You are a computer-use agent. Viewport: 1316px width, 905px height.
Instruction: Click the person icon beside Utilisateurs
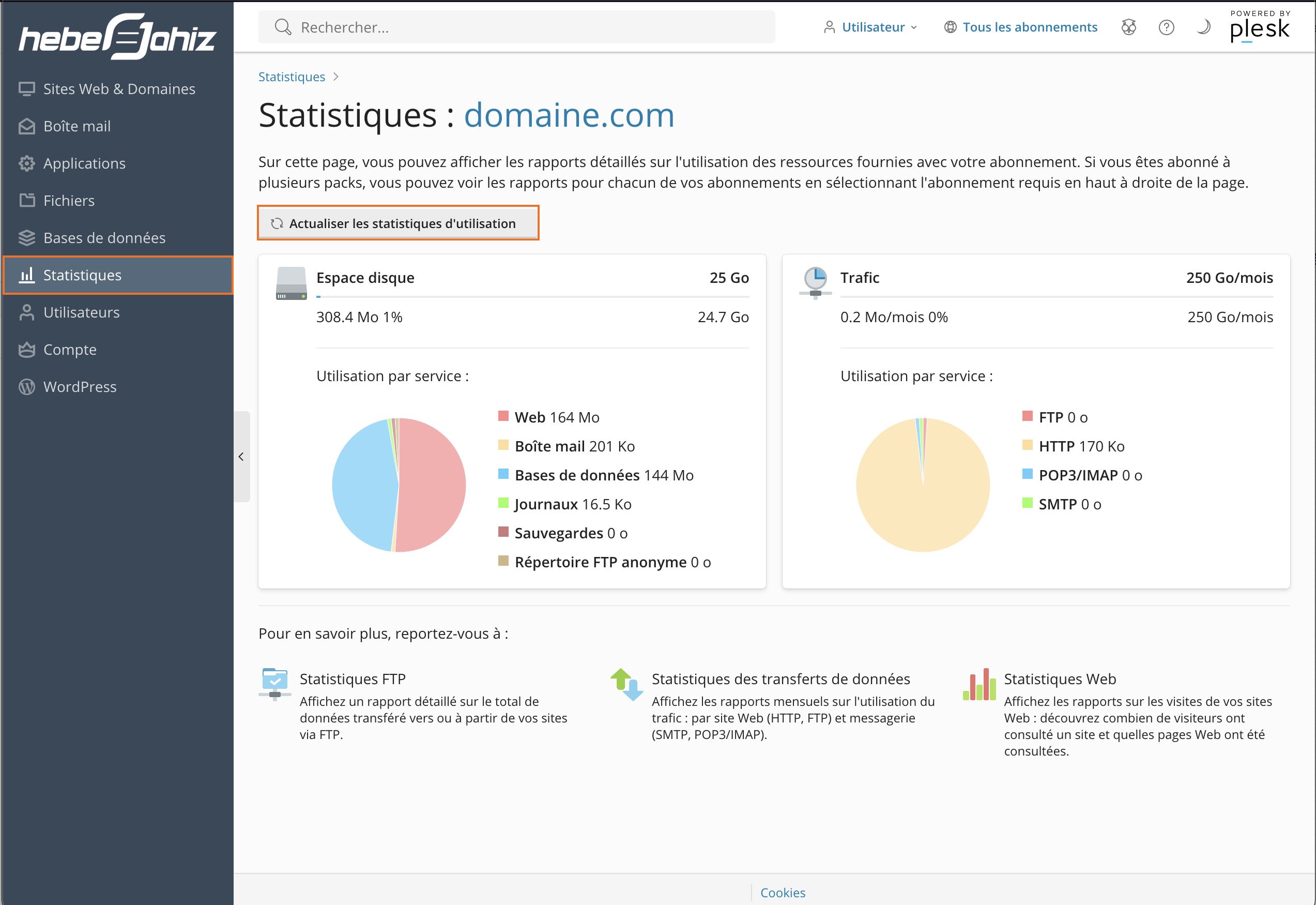coord(27,312)
